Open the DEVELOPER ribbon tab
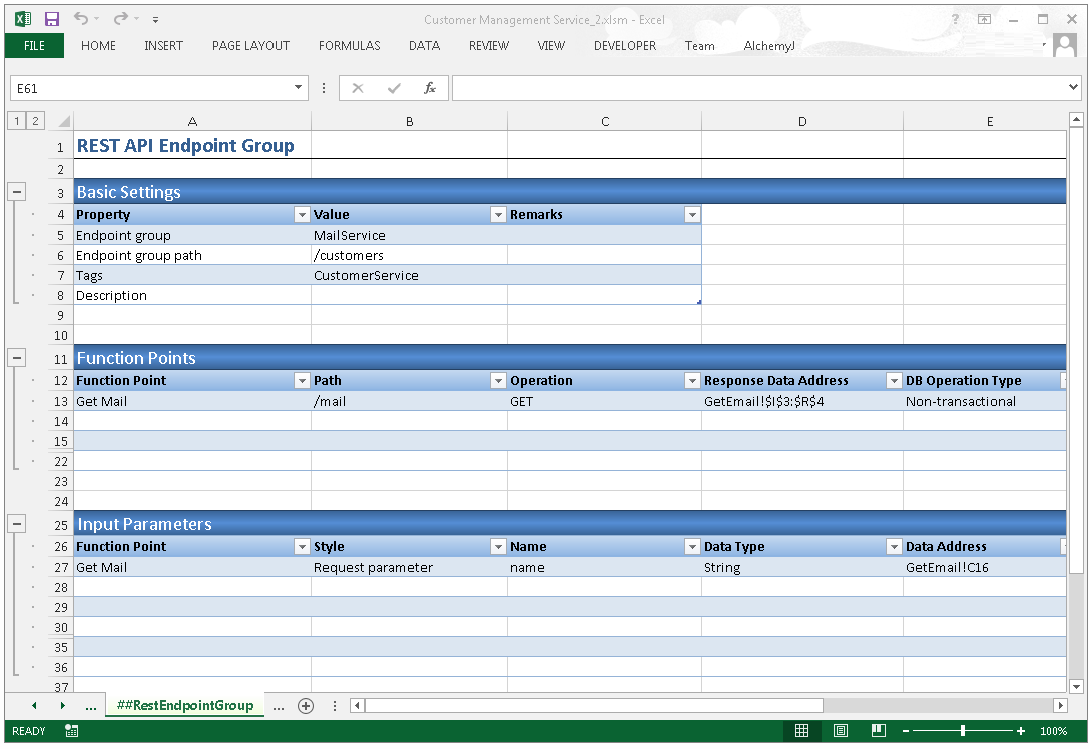Screen dimensions: 1089x749 (624, 46)
